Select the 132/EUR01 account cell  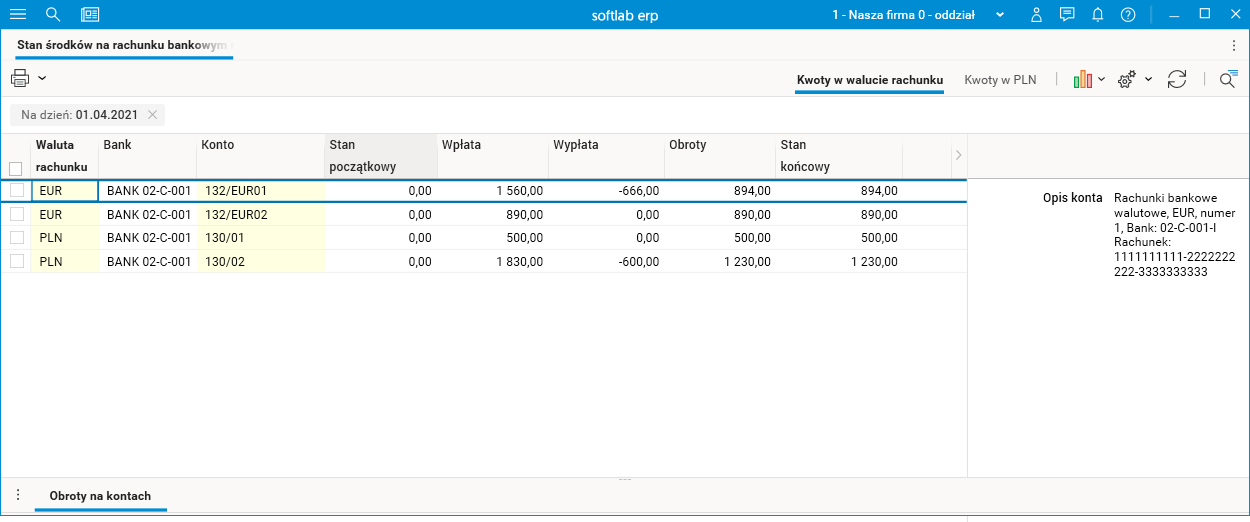[x=260, y=190]
